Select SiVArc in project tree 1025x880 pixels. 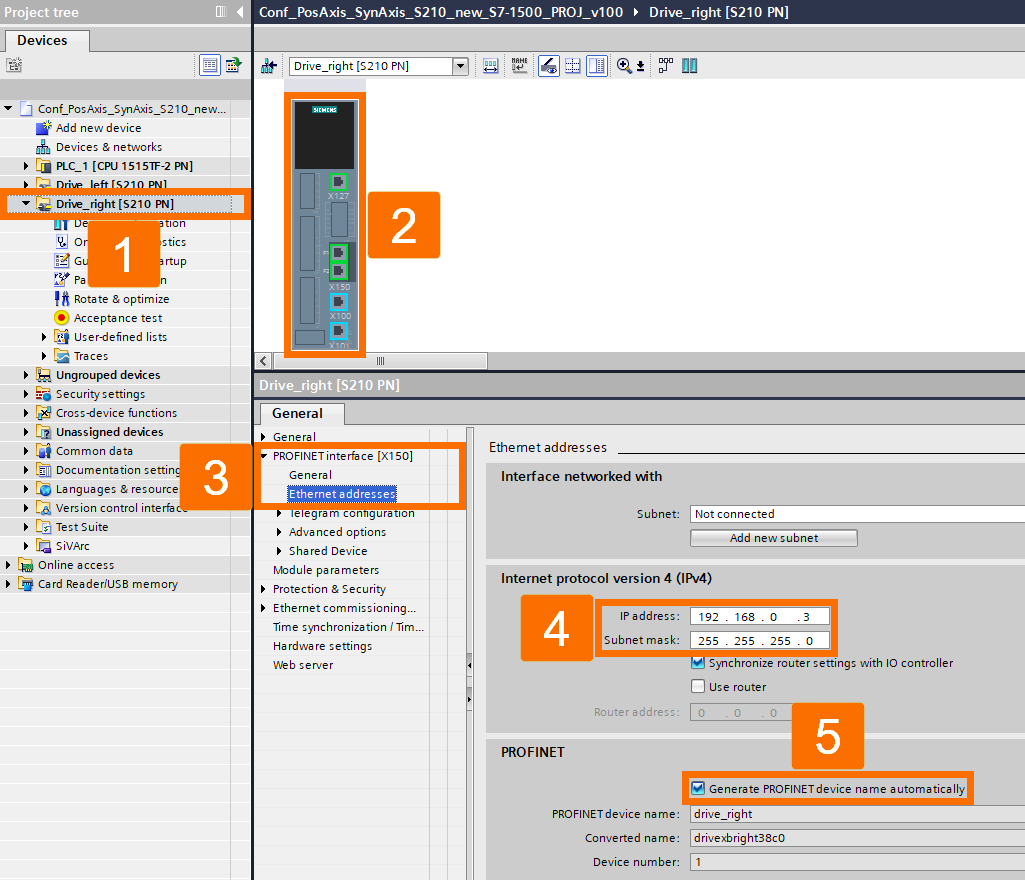pos(73,546)
